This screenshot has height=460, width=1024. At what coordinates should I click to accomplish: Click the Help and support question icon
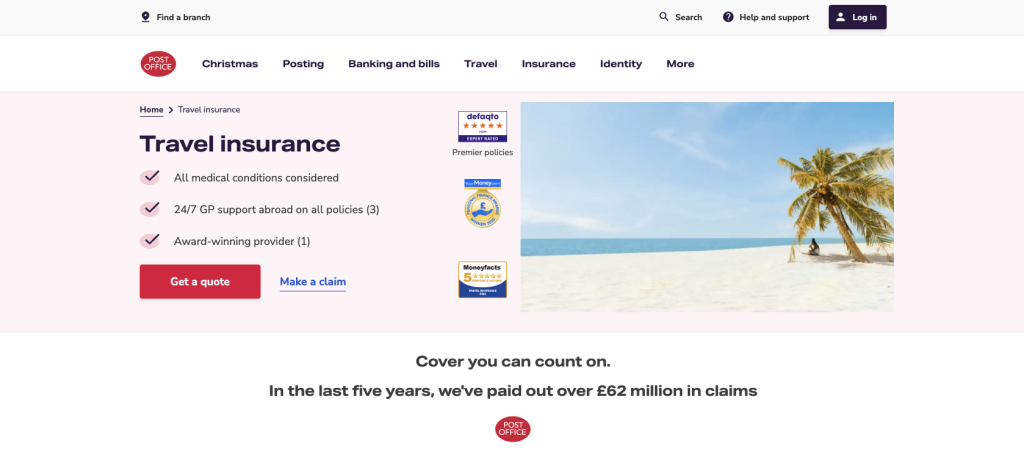pos(728,17)
